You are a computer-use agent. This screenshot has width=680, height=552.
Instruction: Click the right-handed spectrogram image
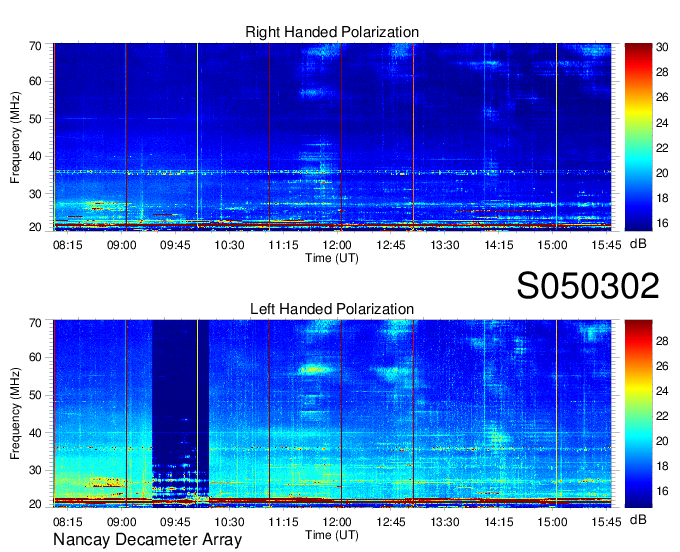(332, 137)
